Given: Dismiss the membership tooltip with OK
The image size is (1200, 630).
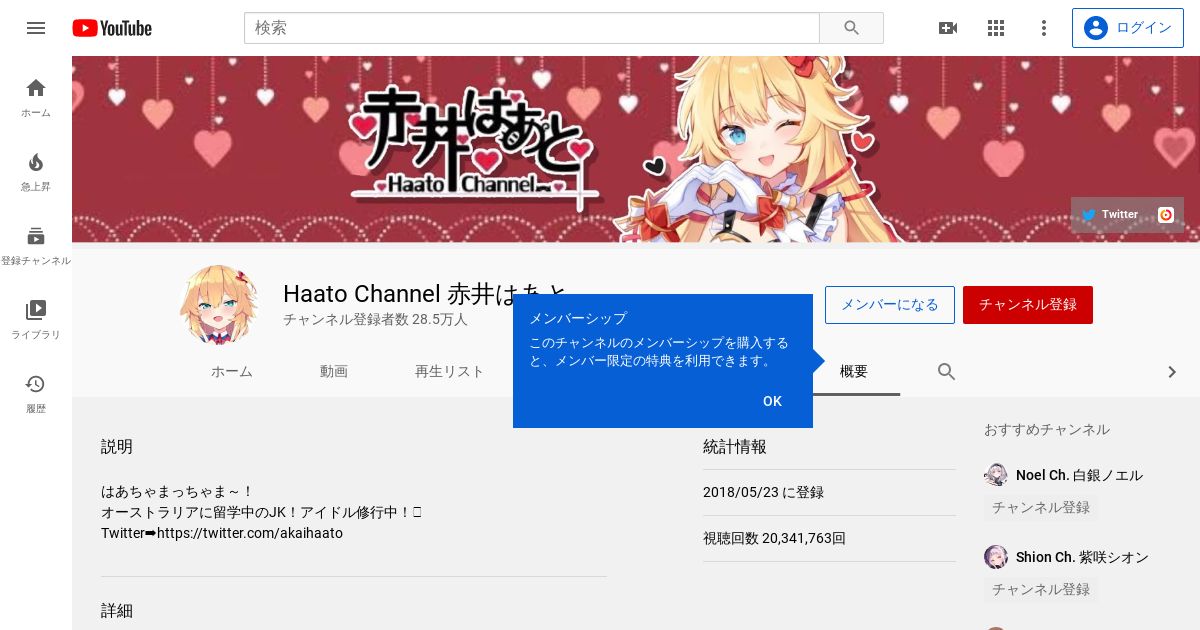Looking at the screenshot, I should point(772,401).
